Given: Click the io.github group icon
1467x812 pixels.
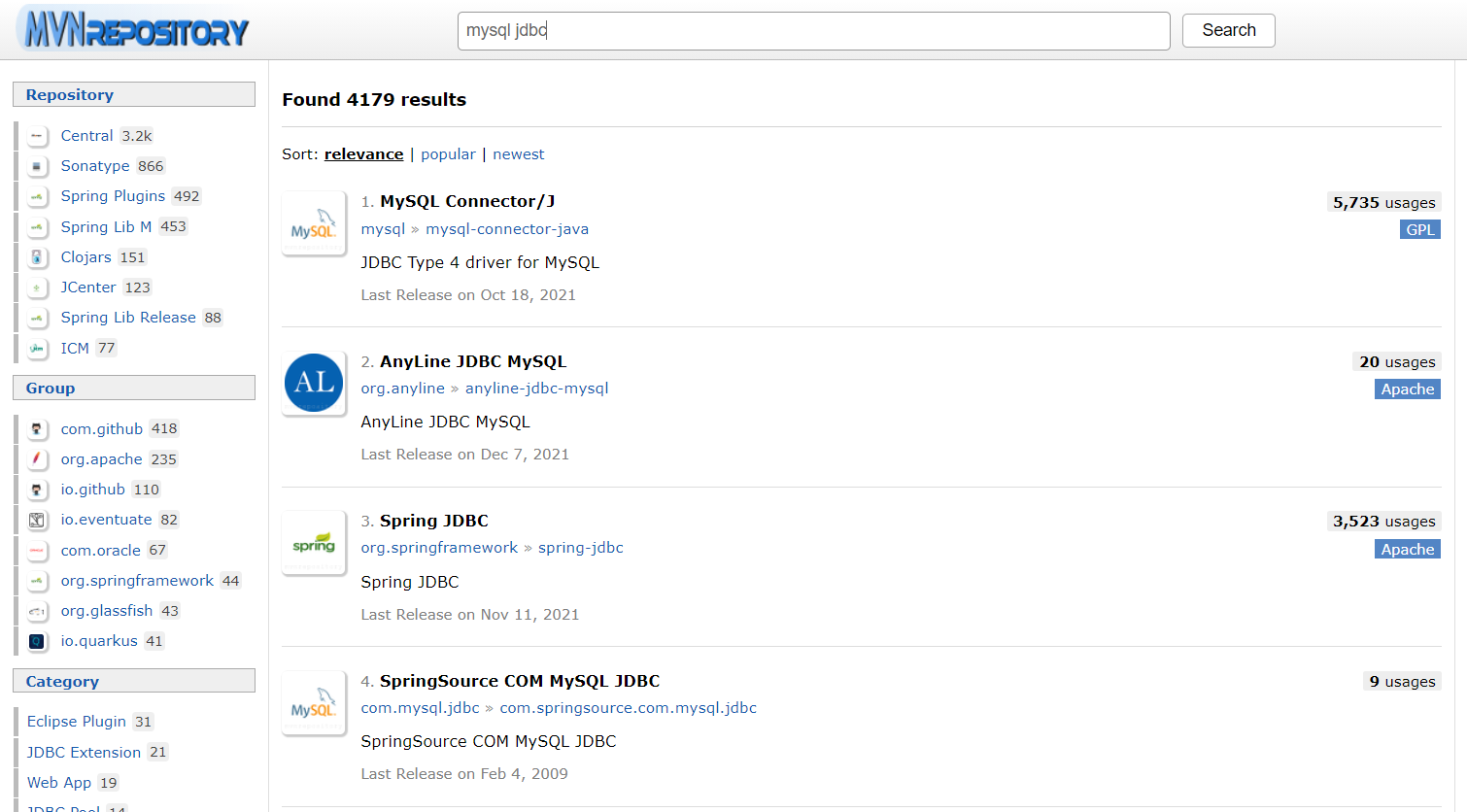Looking at the screenshot, I should (x=37, y=490).
